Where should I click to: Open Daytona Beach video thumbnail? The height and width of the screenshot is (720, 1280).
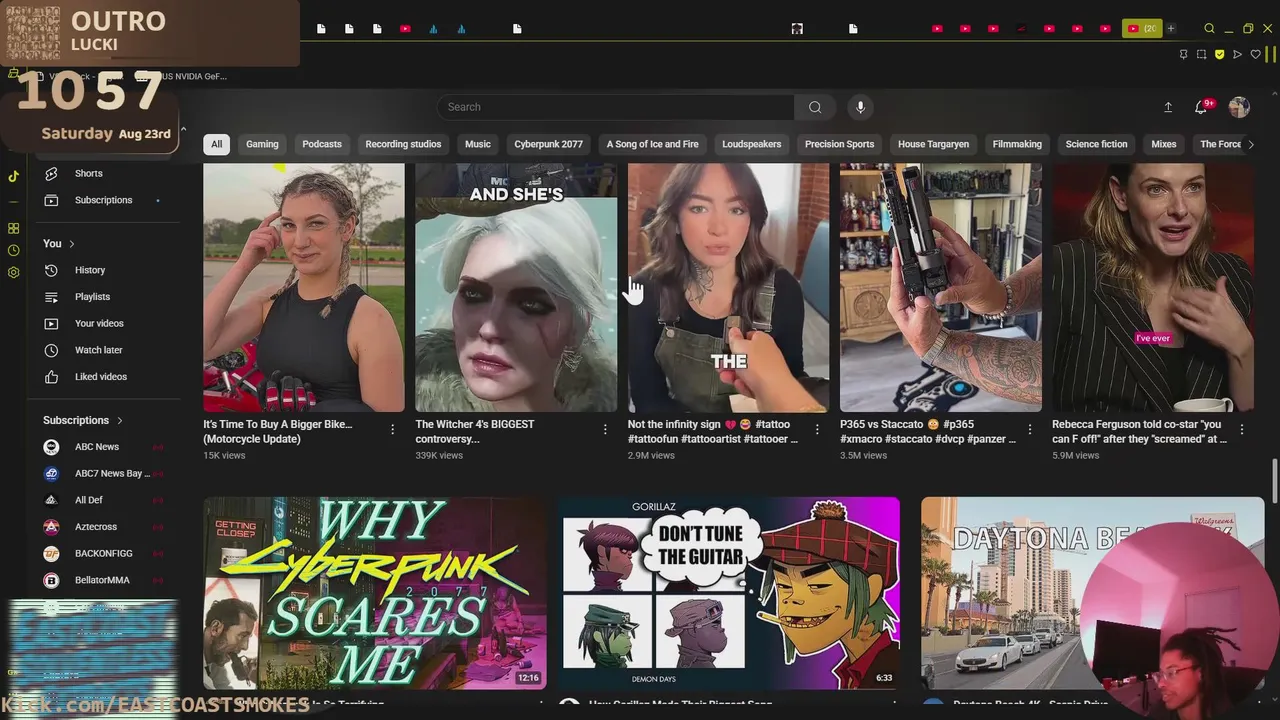1092,593
